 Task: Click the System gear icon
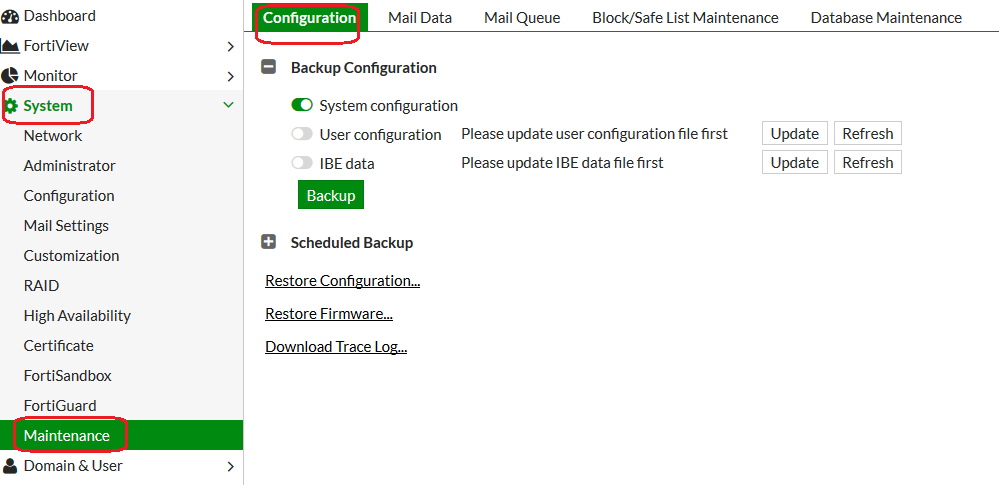click(x=11, y=106)
